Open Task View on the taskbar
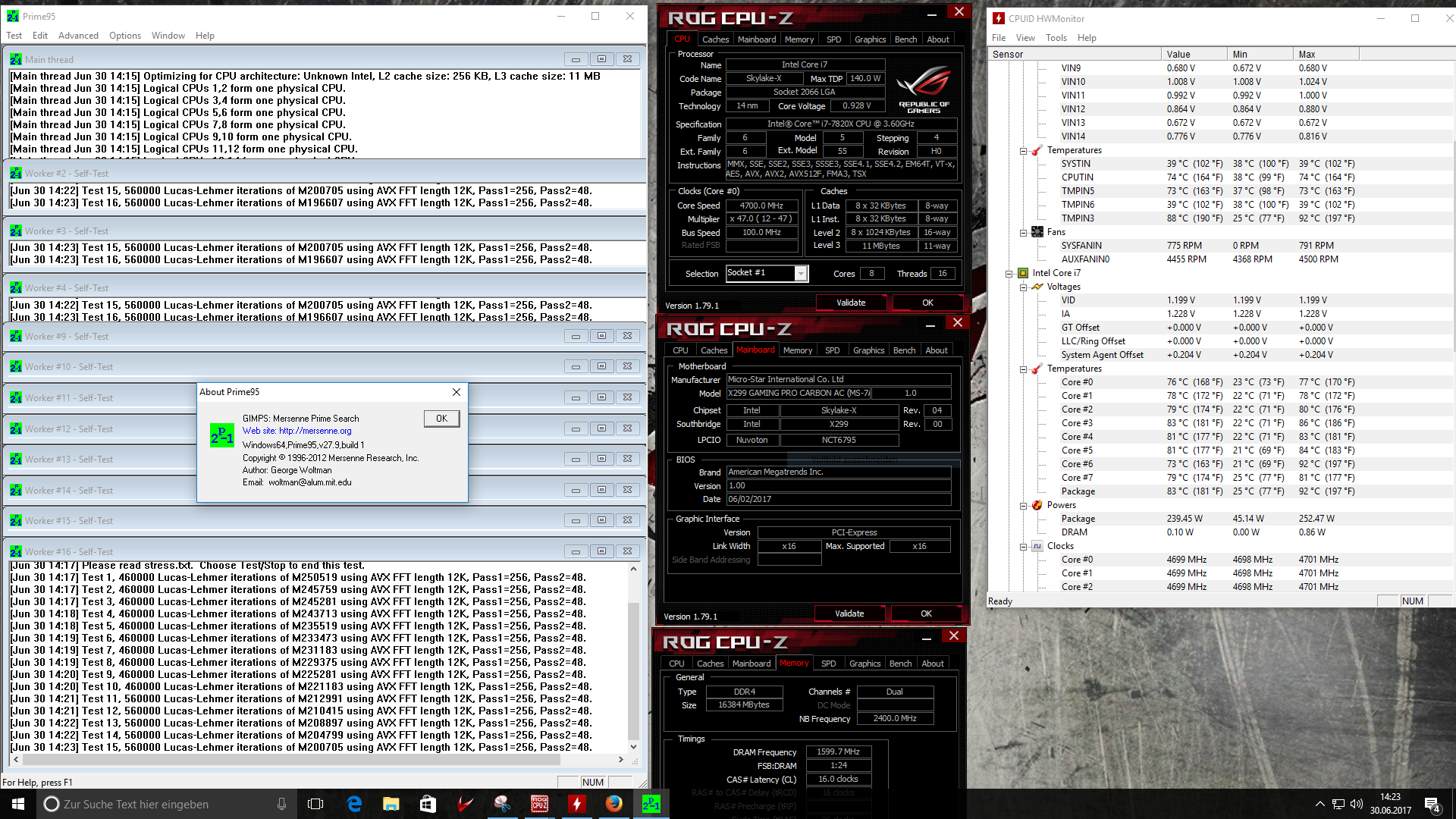 pyautogui.click(x=315, y=804)
